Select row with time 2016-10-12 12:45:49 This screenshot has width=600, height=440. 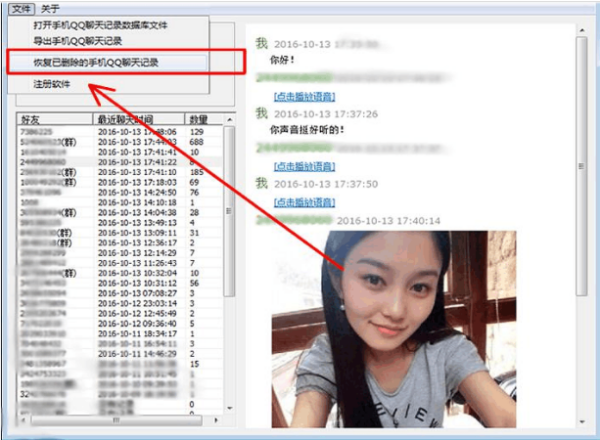(x=119, y=313)
